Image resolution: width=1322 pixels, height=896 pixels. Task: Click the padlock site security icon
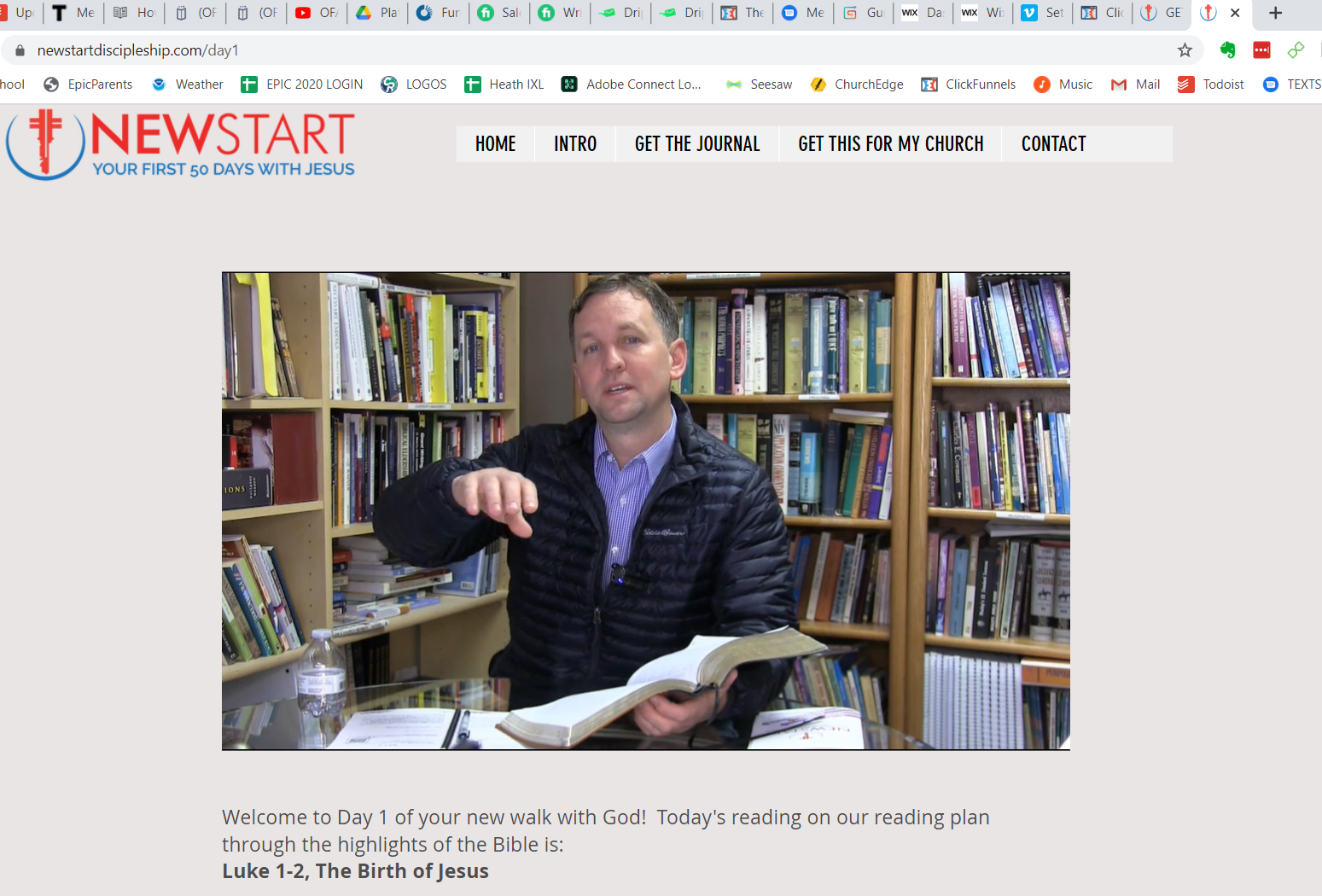(x=20, y=50)
